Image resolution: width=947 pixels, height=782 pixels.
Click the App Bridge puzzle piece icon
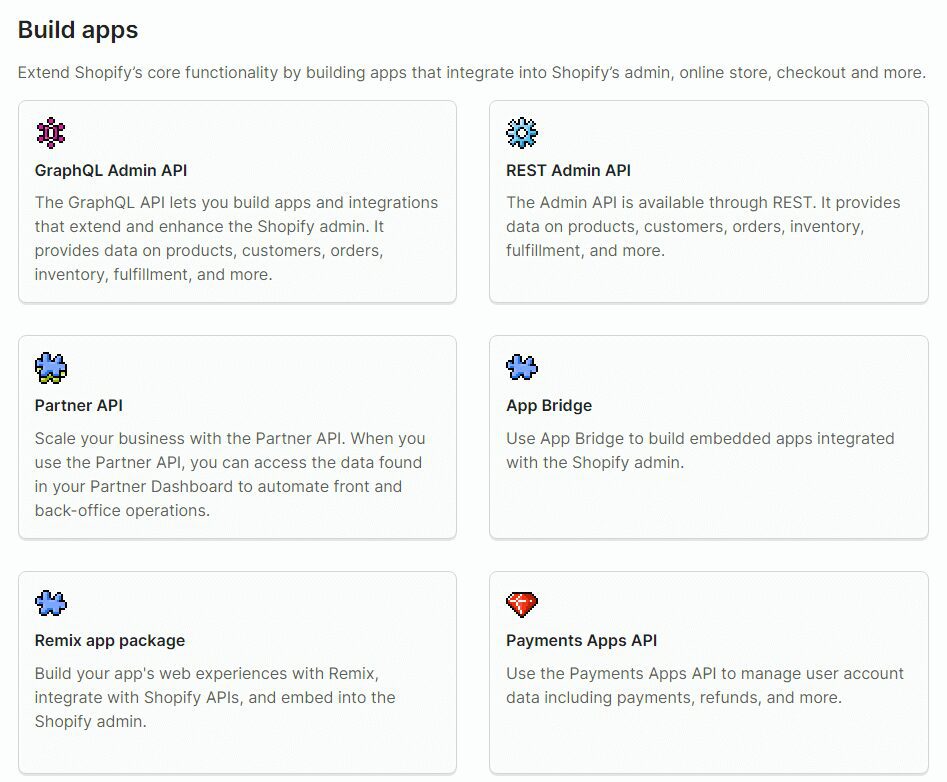click(521, 368)
